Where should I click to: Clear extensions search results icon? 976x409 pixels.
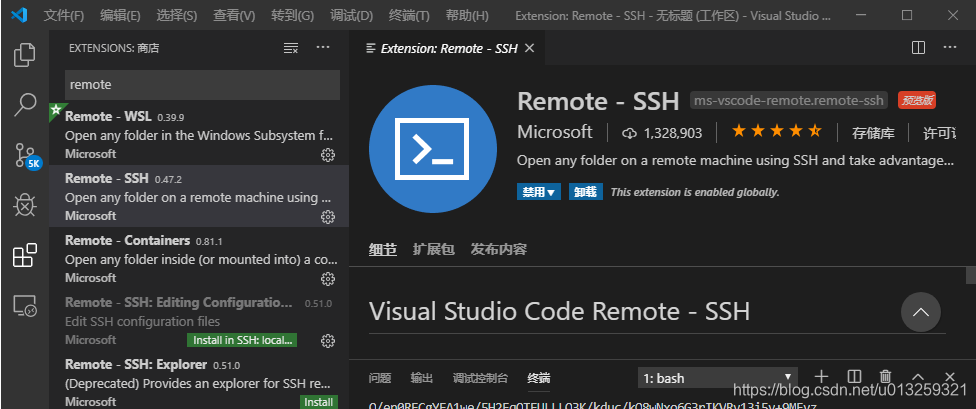(291, 48)
